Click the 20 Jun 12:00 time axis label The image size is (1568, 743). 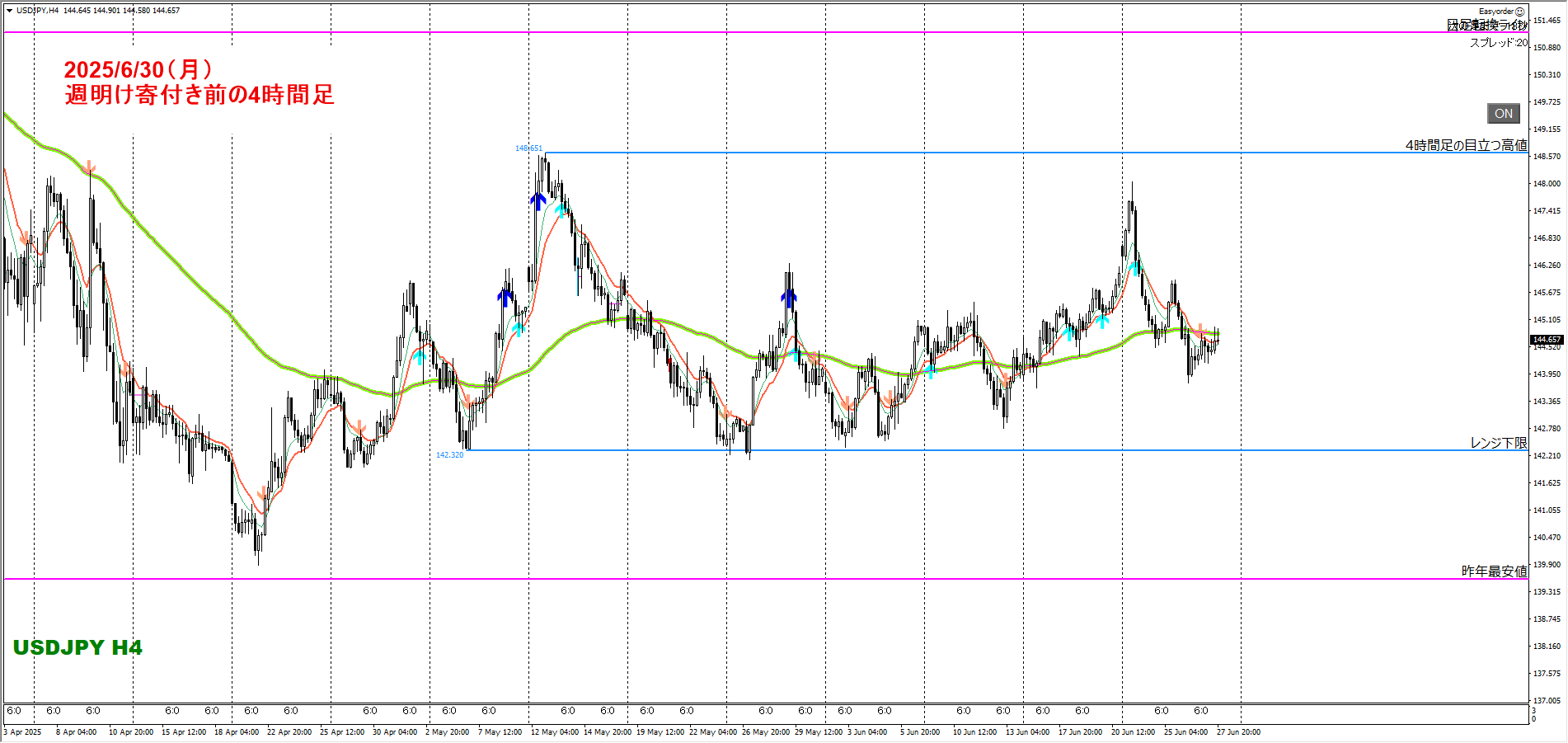pos(1134,732)
